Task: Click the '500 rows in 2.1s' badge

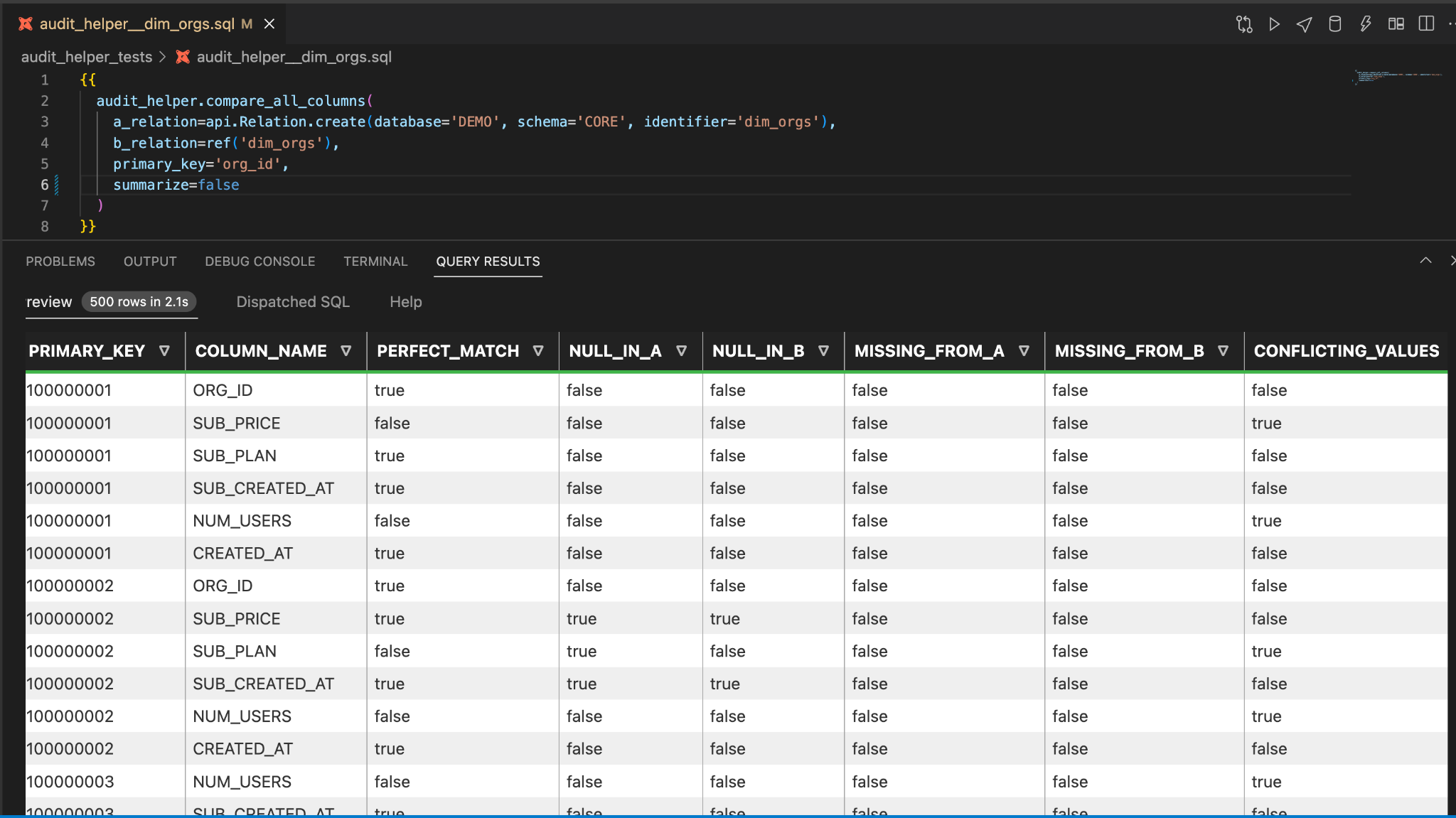Action: coord(139,302)
